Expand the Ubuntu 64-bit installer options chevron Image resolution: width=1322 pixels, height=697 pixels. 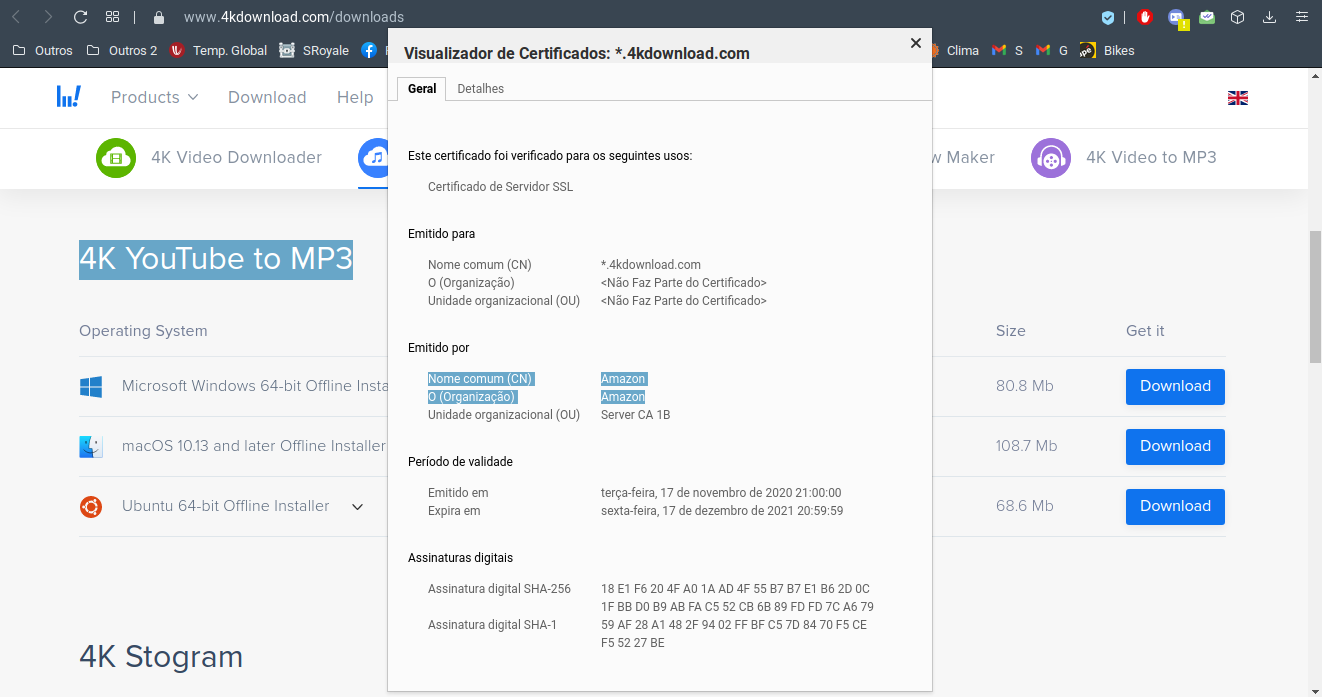(x=357, y=507)
